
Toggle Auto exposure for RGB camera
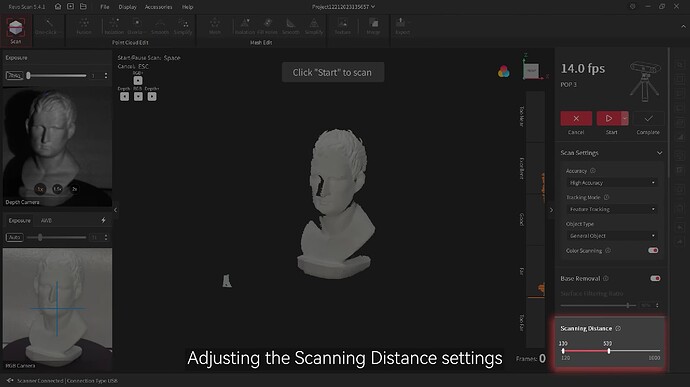(x=15, y=237)
